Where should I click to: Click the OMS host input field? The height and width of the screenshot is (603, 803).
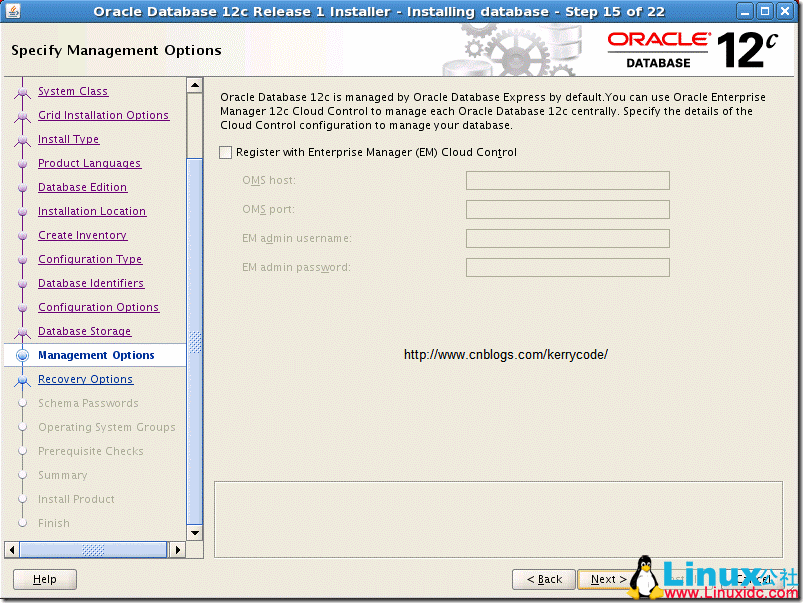(x=566, y=180)
